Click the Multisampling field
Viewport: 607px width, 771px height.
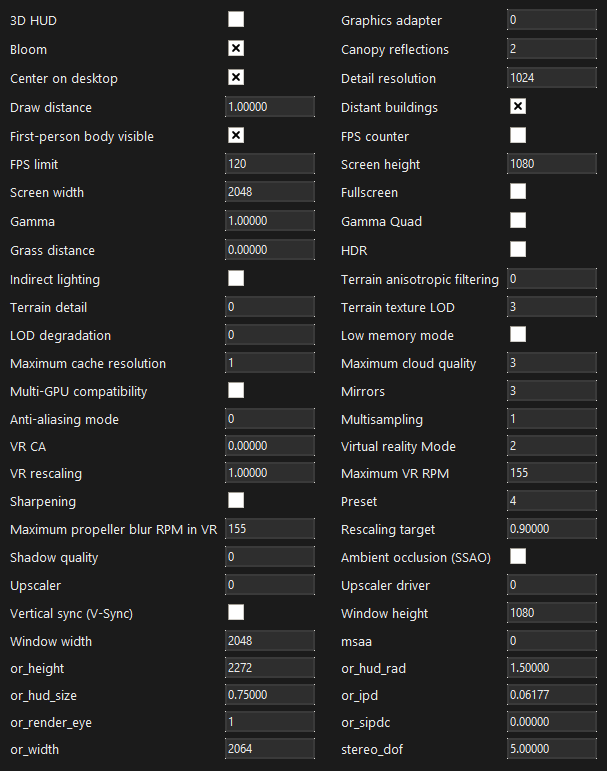(552, 419)
